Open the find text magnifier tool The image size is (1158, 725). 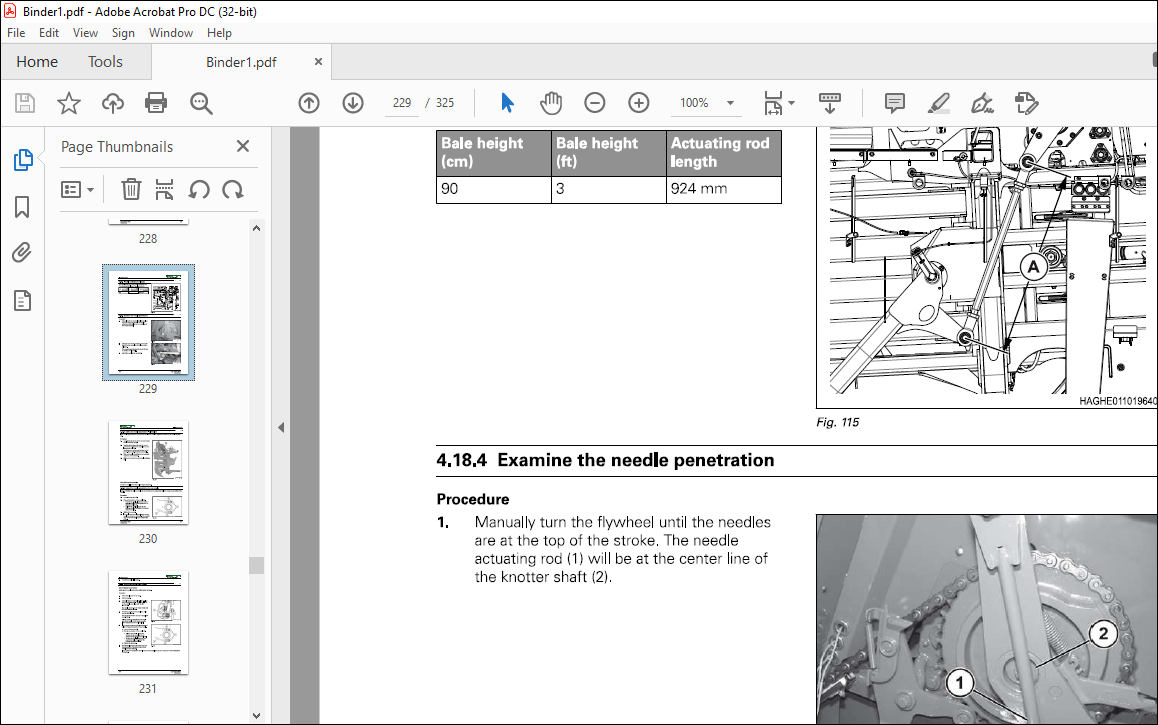(201, 103)
